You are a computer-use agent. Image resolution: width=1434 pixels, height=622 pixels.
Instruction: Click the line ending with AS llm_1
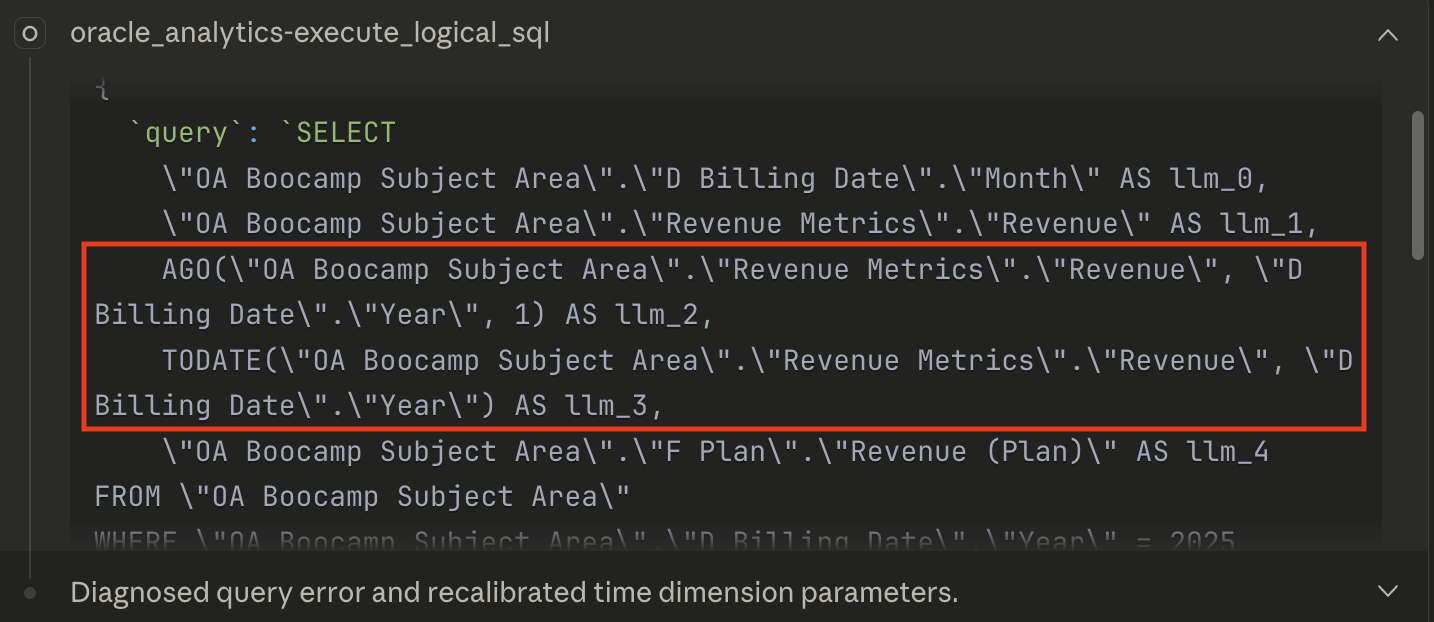pyautogui.click(x=740, y=224)
